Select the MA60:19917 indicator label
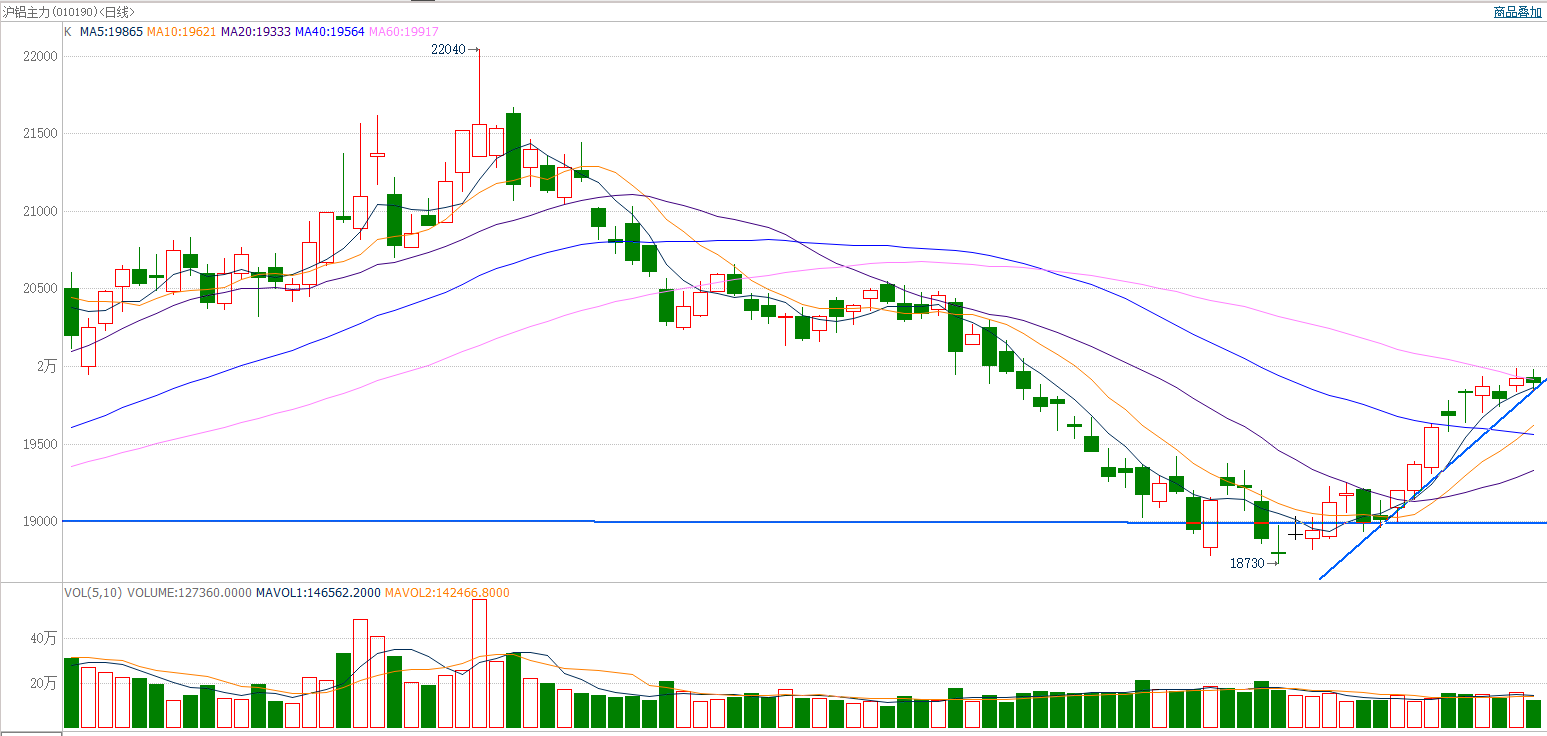Image resolution: width=1547 pixels, height=736 pixels. (x=404, y=32)
